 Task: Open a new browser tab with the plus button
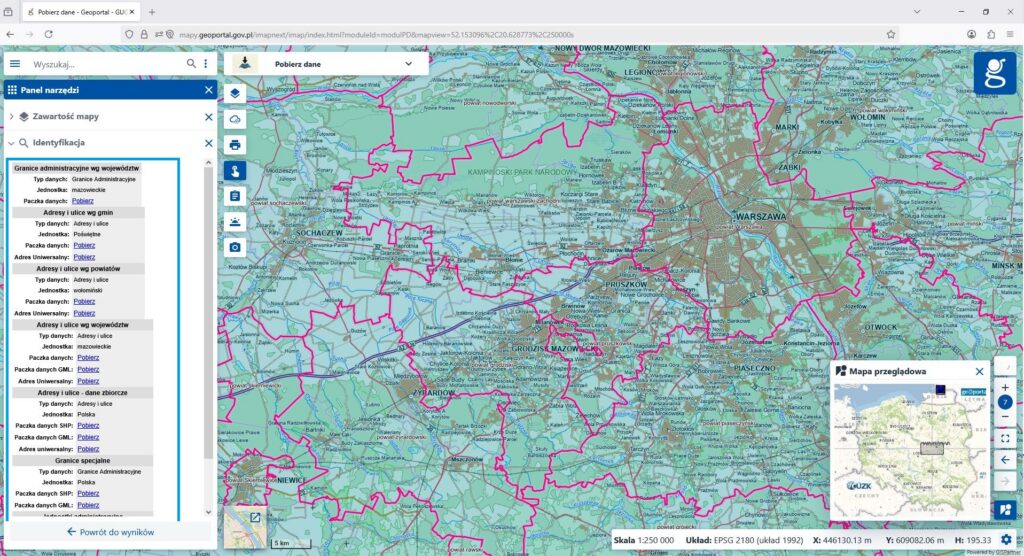pyautogui.click(x=152, y=12)
